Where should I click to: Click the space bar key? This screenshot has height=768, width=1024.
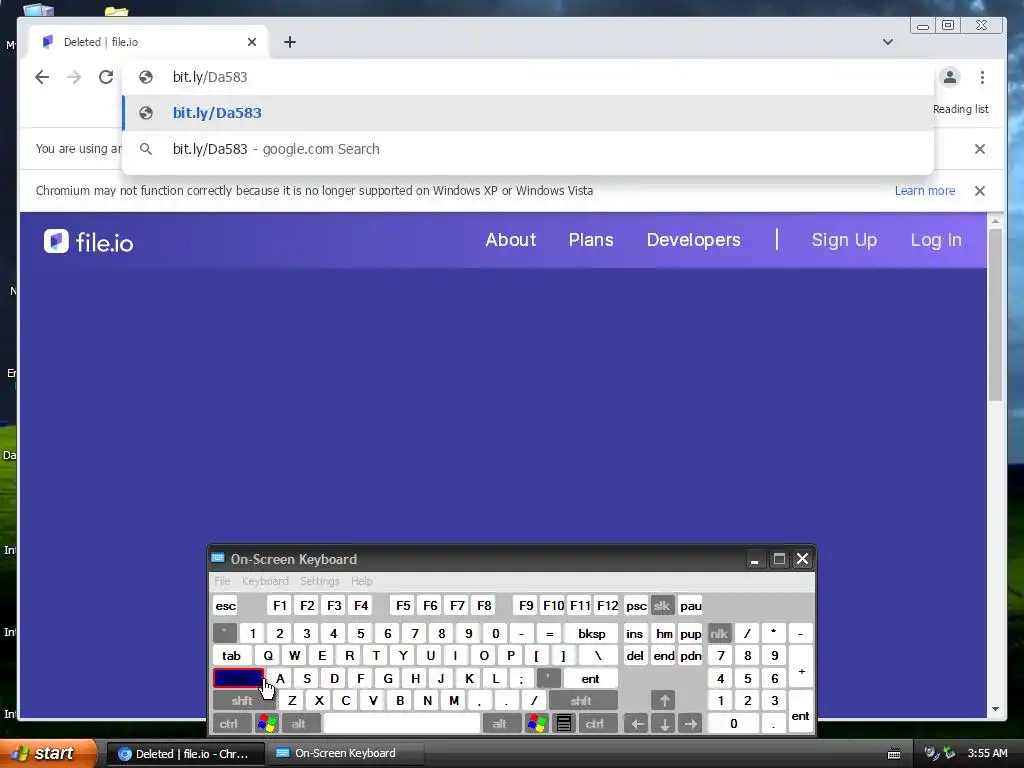(402, 724)
